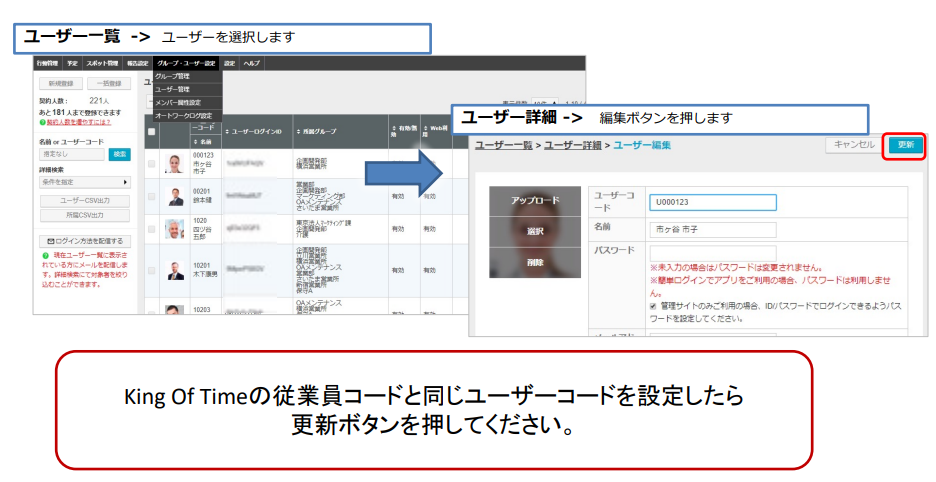Click 所属CSV出力 button
Screen dimensions: 936x482
click(85, 215)
